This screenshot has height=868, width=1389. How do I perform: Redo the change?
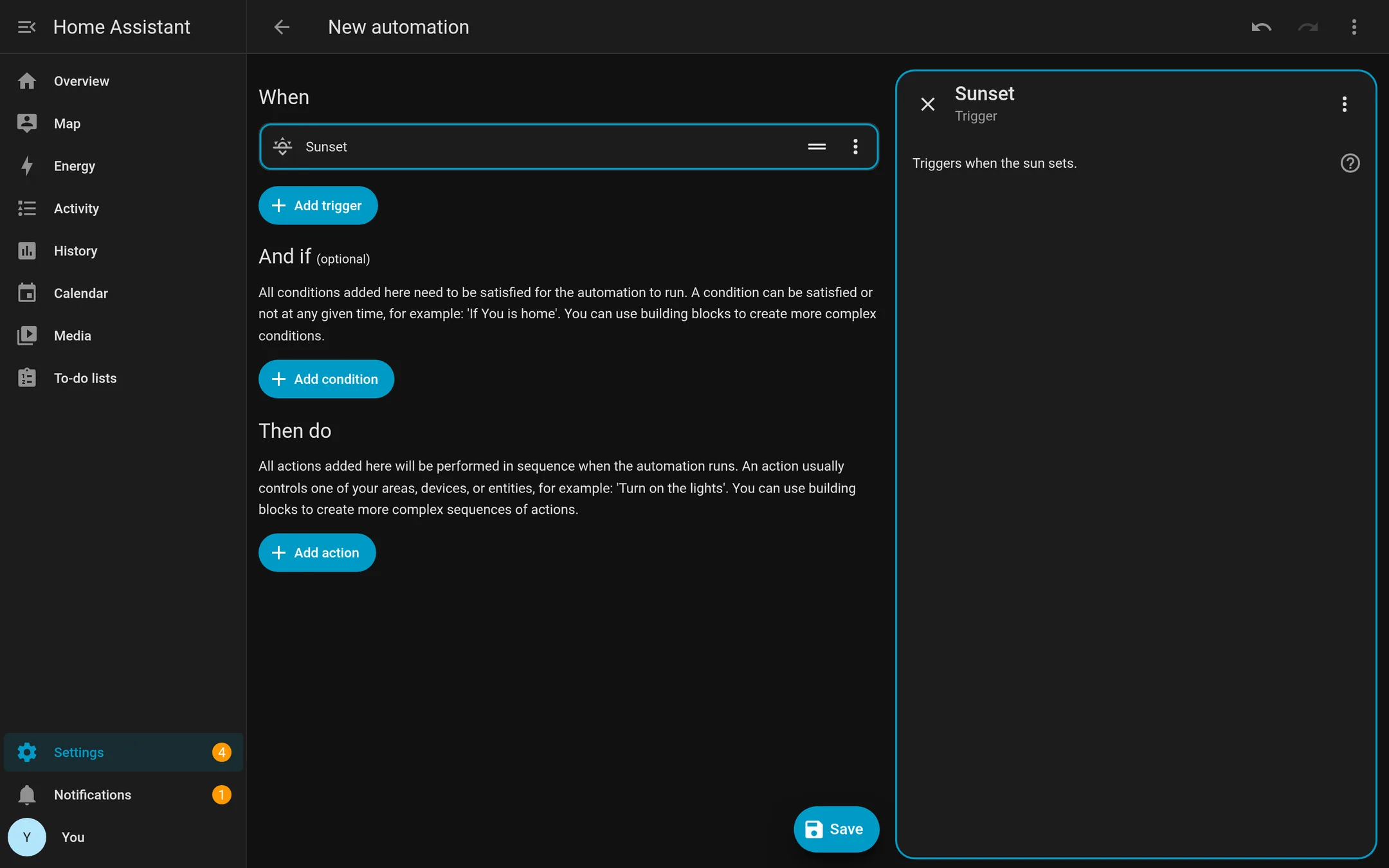click(1307, 27)
